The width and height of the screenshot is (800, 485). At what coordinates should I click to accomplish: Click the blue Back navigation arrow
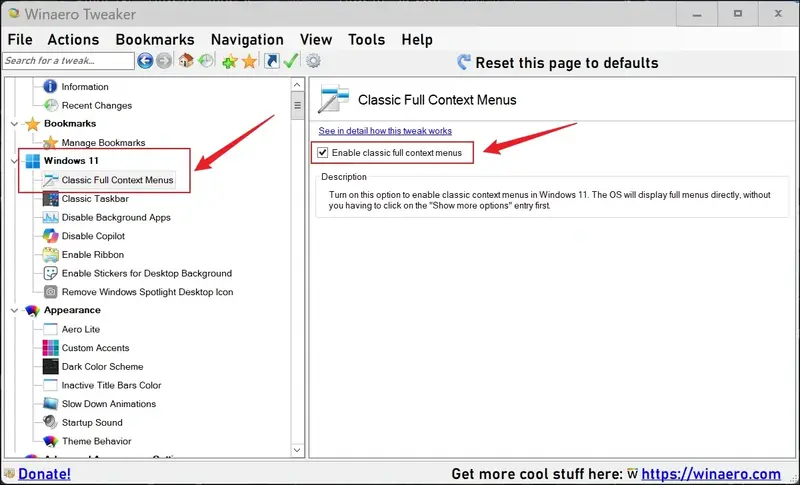coord(145,61)
